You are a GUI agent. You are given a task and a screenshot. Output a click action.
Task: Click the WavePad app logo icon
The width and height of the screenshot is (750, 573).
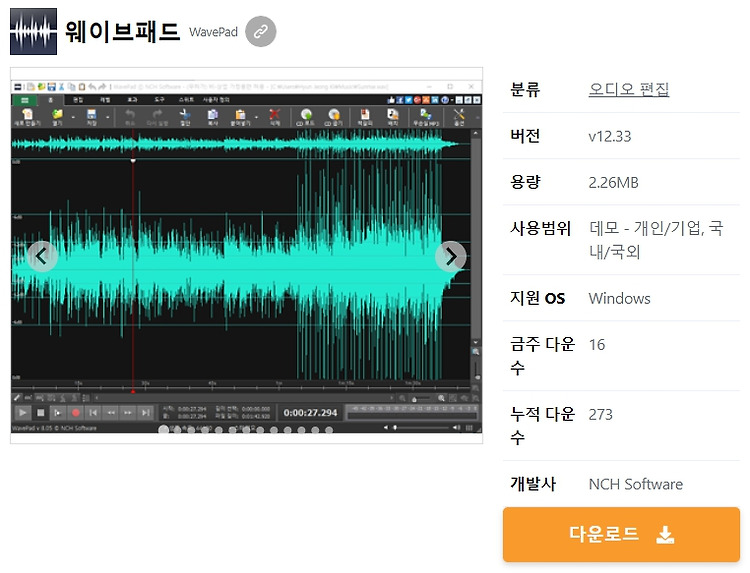[33, 32]
